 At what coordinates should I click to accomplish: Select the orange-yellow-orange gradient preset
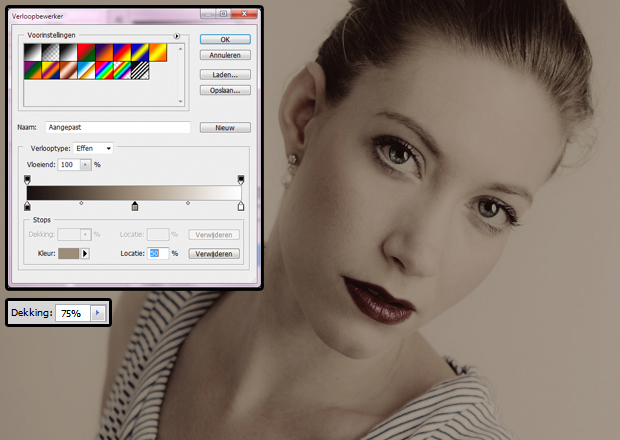[x=158, y=53]
